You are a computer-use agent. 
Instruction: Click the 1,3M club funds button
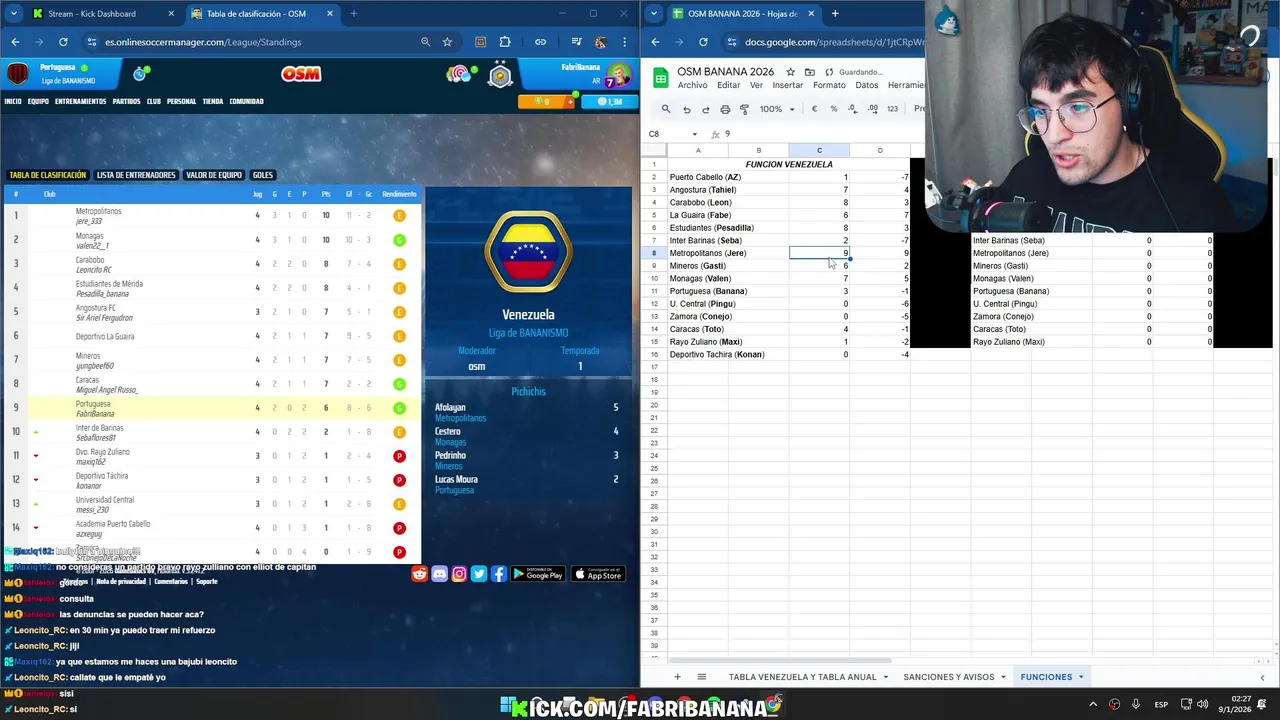point(608,101)
